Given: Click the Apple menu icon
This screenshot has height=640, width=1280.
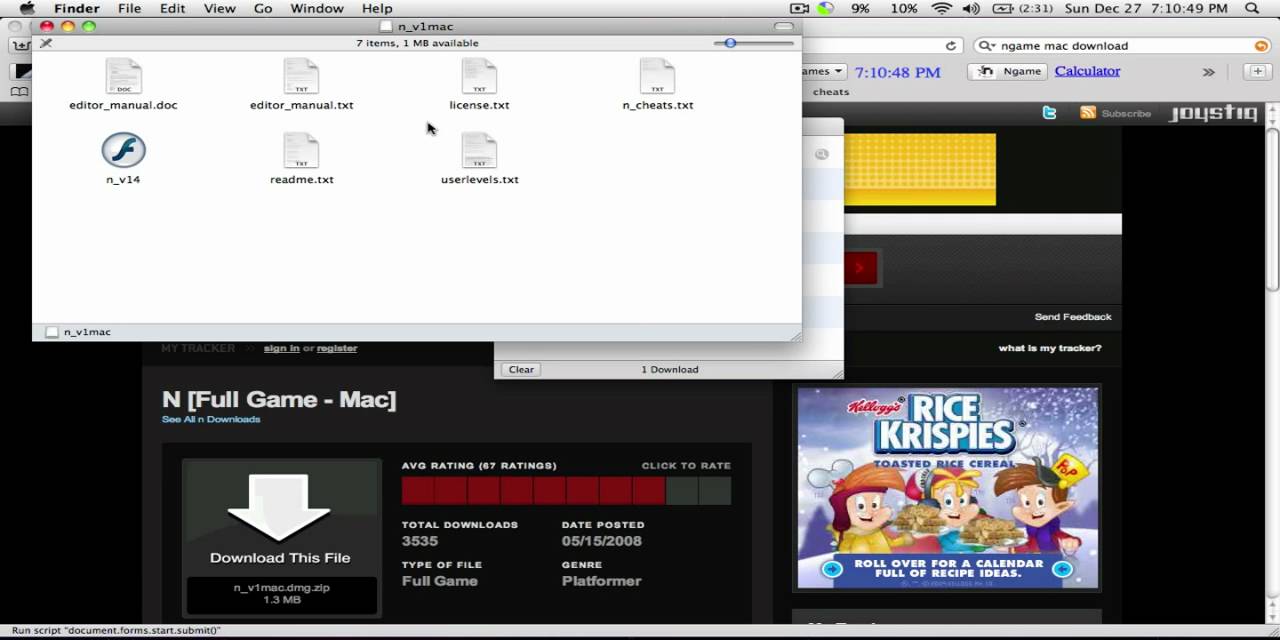Looking at the screenshot, I should tap(27, 8).
